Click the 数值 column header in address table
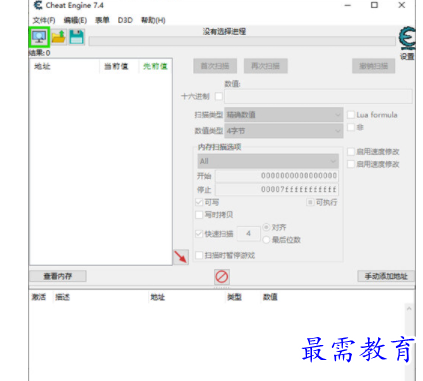The height and width of the screenshot is (381, 423). 270,297
